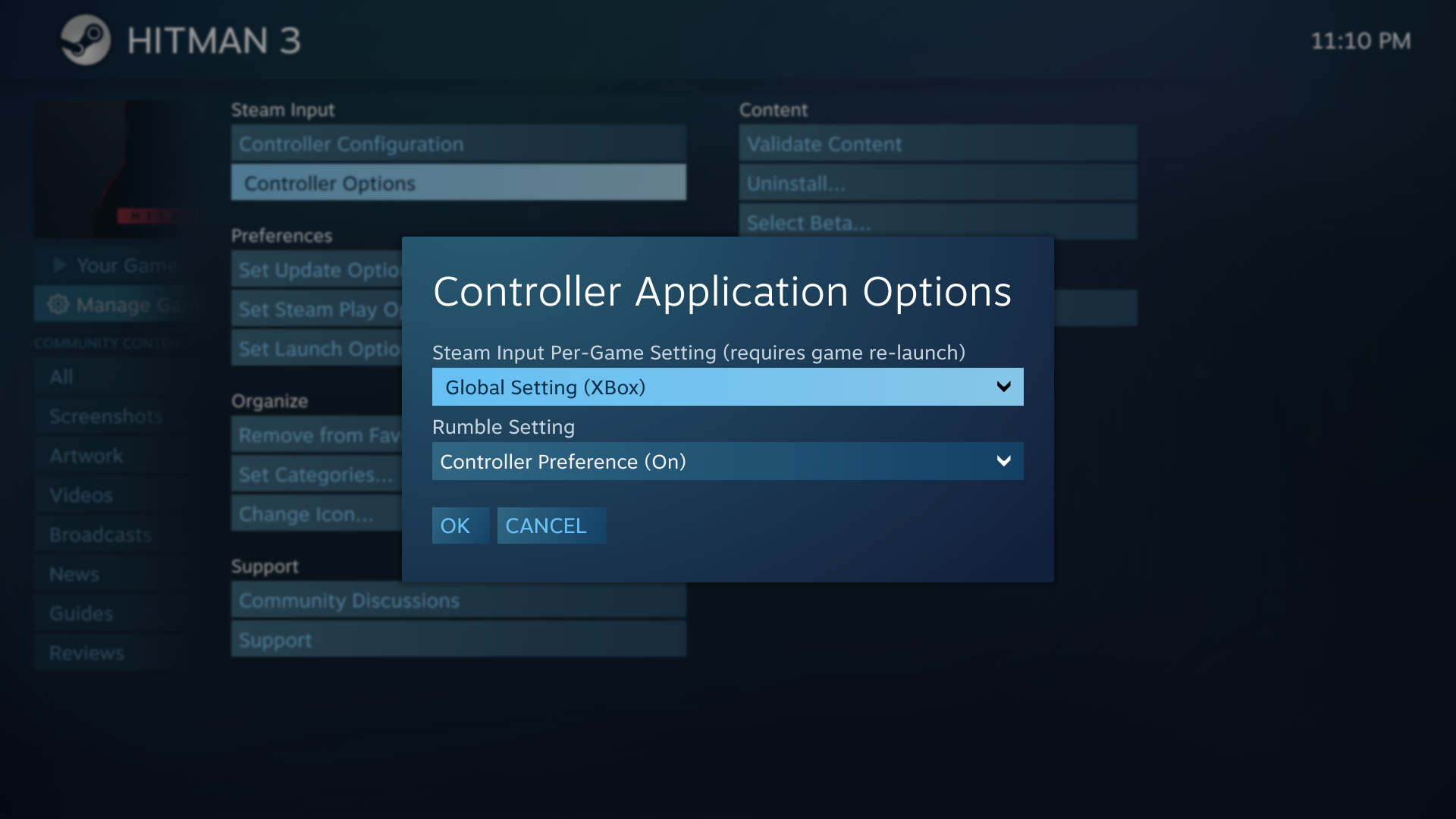
Task: View the Broadcasts section
Action: point(99,534)
